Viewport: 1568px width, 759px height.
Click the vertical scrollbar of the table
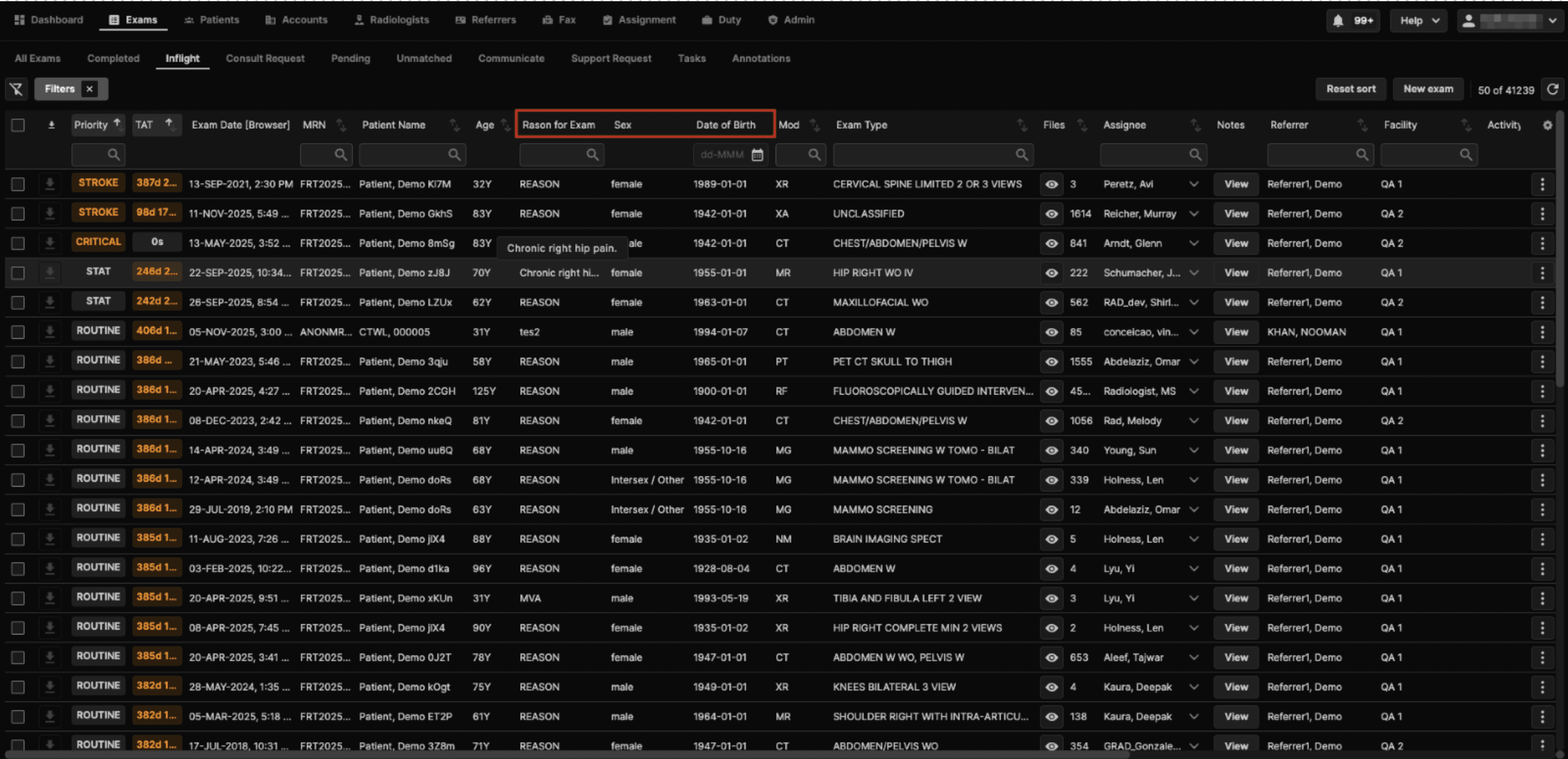tap(1560, 250)
